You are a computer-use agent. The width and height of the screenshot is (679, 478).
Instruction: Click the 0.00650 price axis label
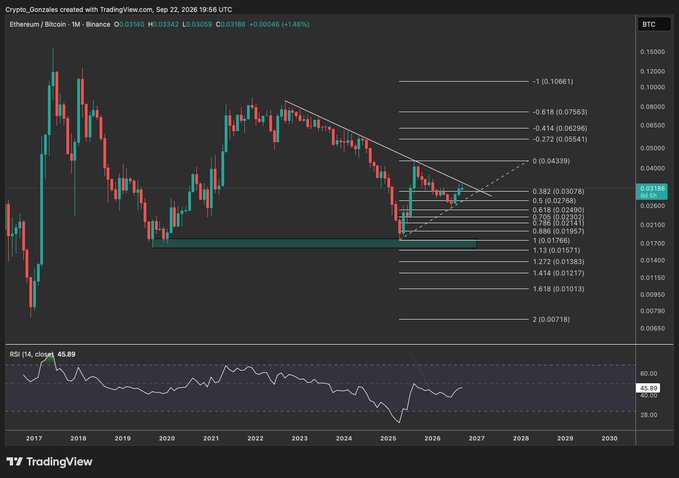click(x=652, y=328)
